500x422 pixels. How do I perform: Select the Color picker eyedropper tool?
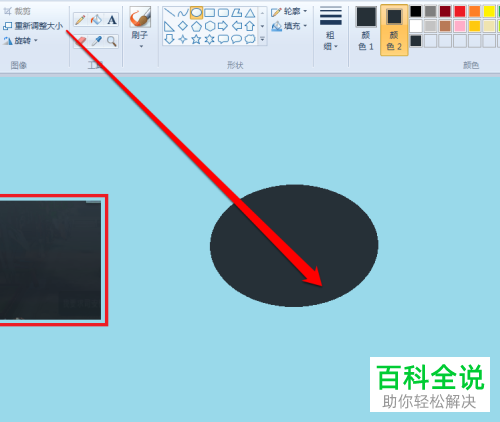pos(96,41)
